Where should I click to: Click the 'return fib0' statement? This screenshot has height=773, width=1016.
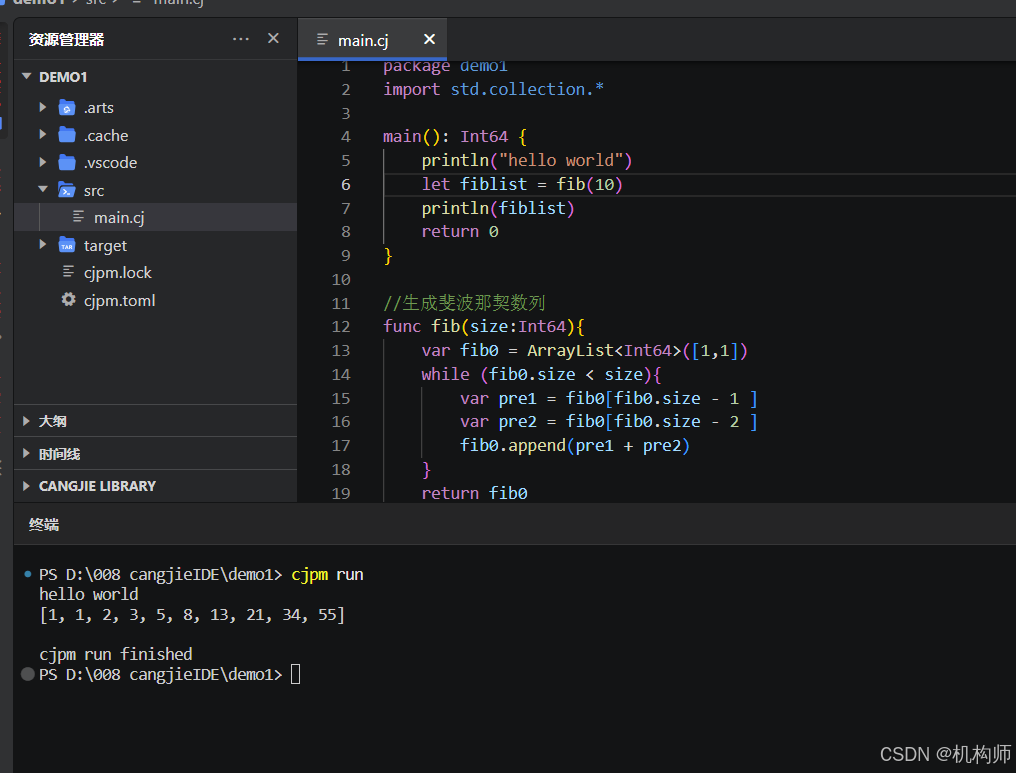[474, 493]
